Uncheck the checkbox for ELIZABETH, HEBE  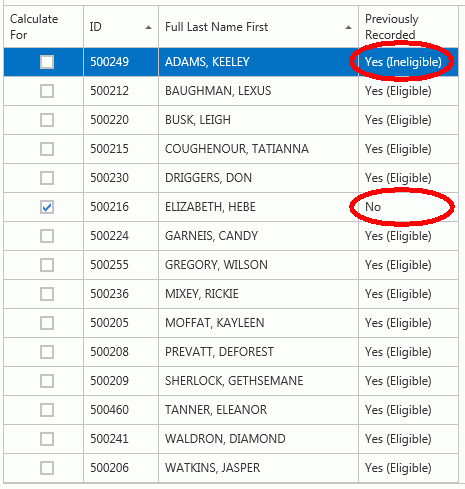[x=47, y=207]
